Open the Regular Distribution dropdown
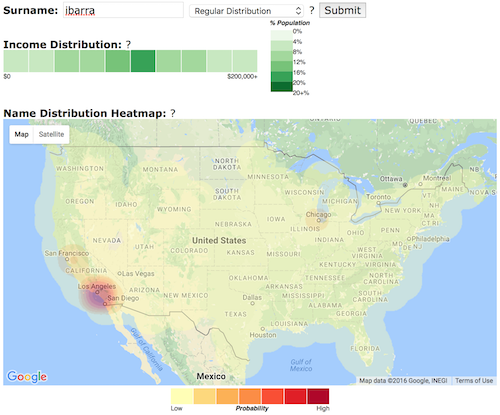 tap(247, 11)
